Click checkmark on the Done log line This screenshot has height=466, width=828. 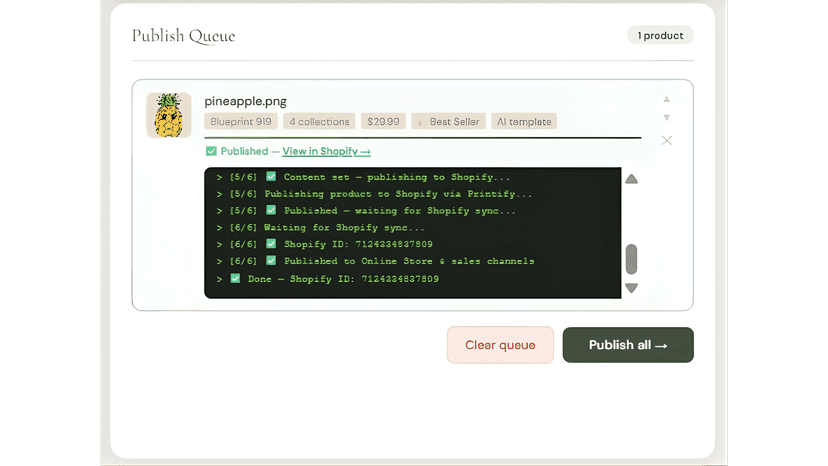coord(236,278)
